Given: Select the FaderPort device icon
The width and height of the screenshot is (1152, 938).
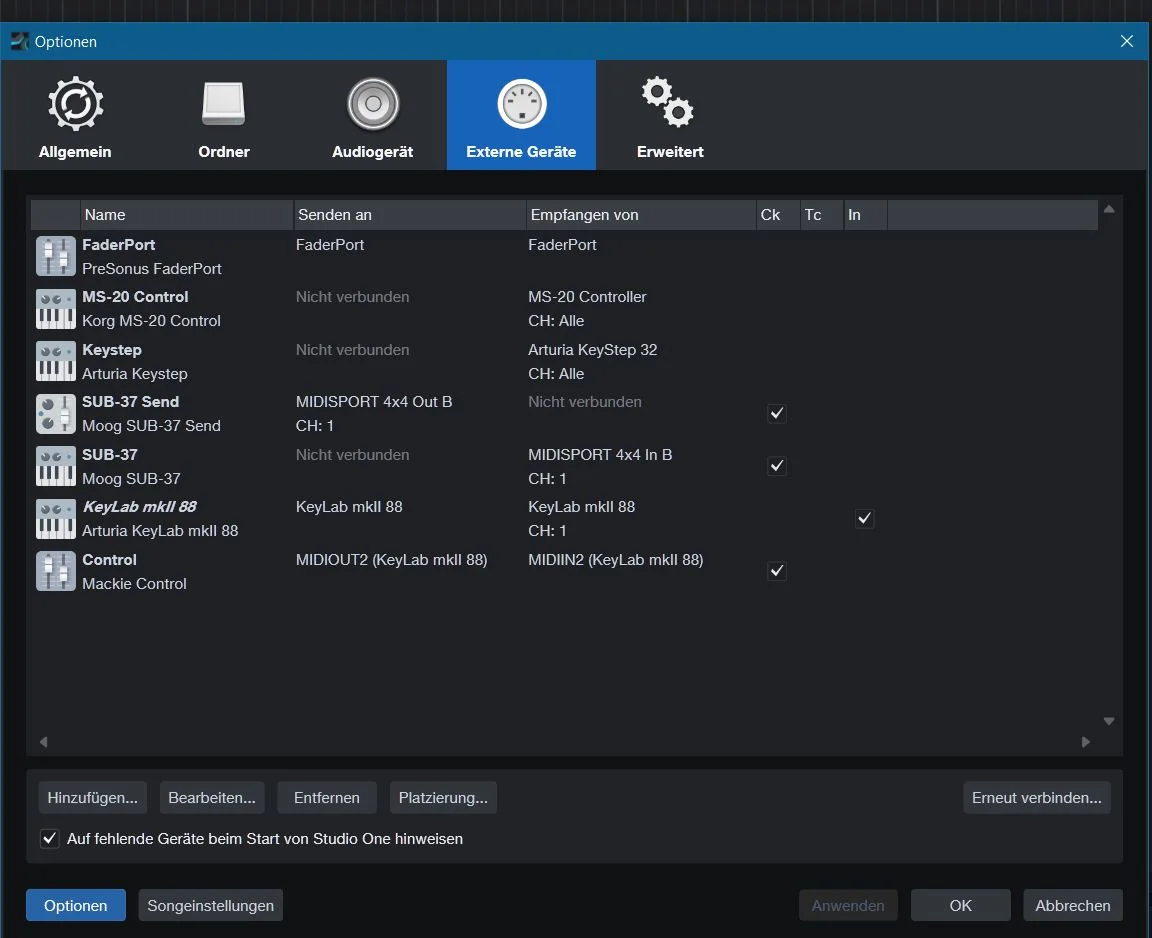Looking at the screenshot, I should [x=56, y=256].
